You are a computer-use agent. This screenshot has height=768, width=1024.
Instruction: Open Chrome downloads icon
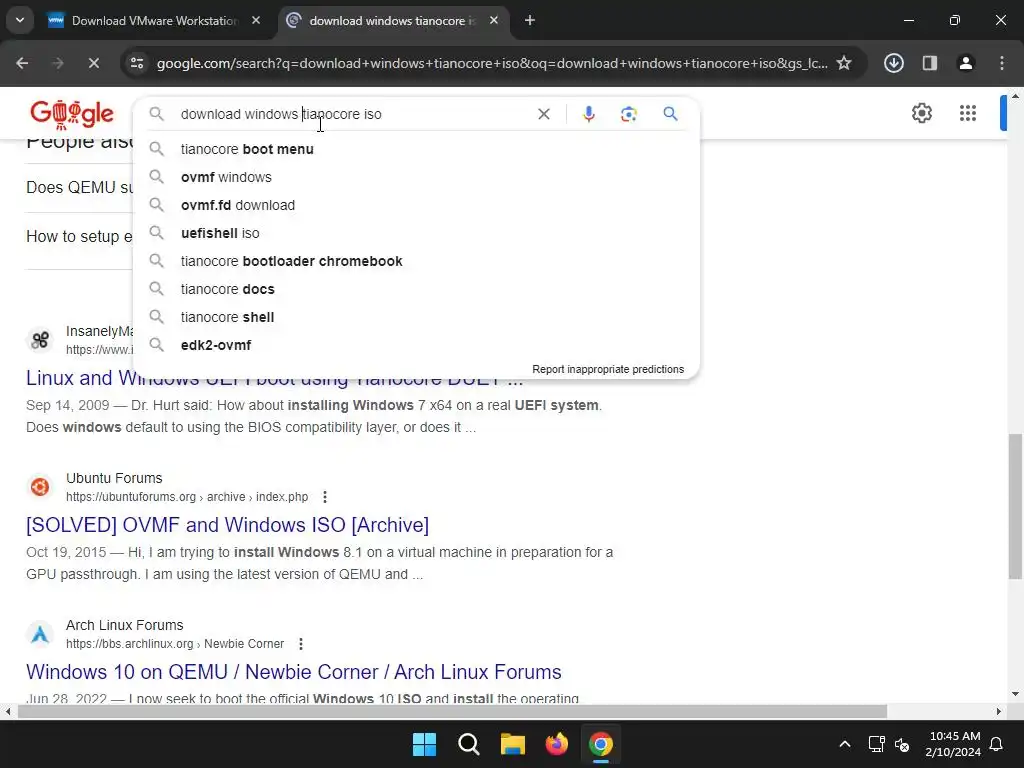pyautogui.click(x=893, y=63)
